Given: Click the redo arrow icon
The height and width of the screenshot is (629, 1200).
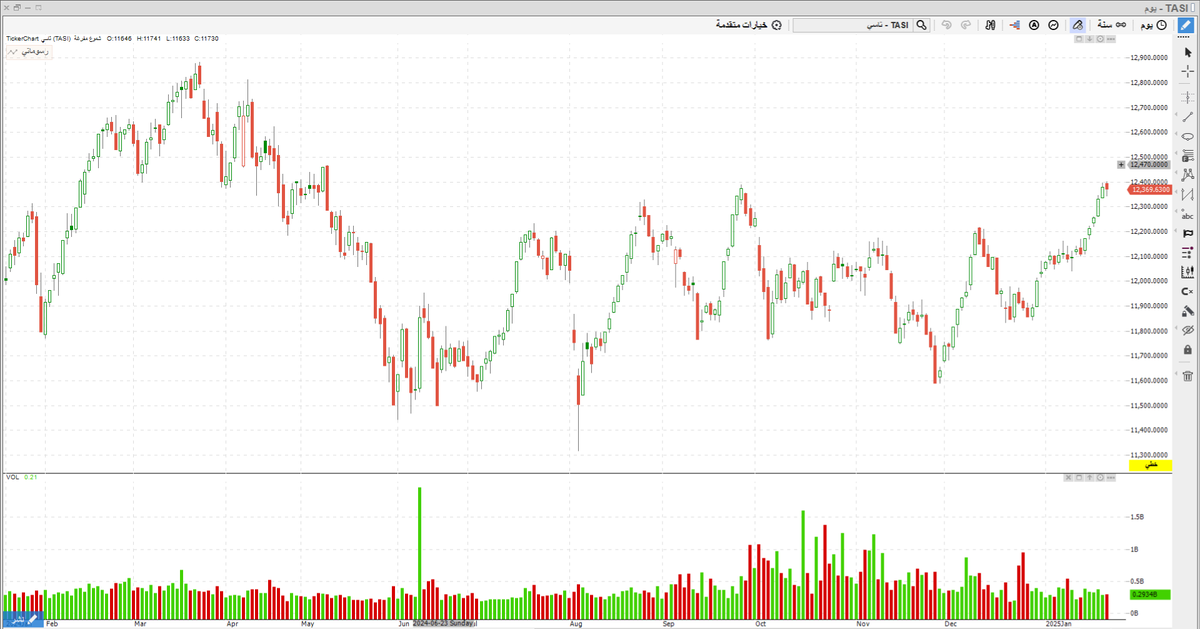Looking at the screenshot, I should 966,25.
